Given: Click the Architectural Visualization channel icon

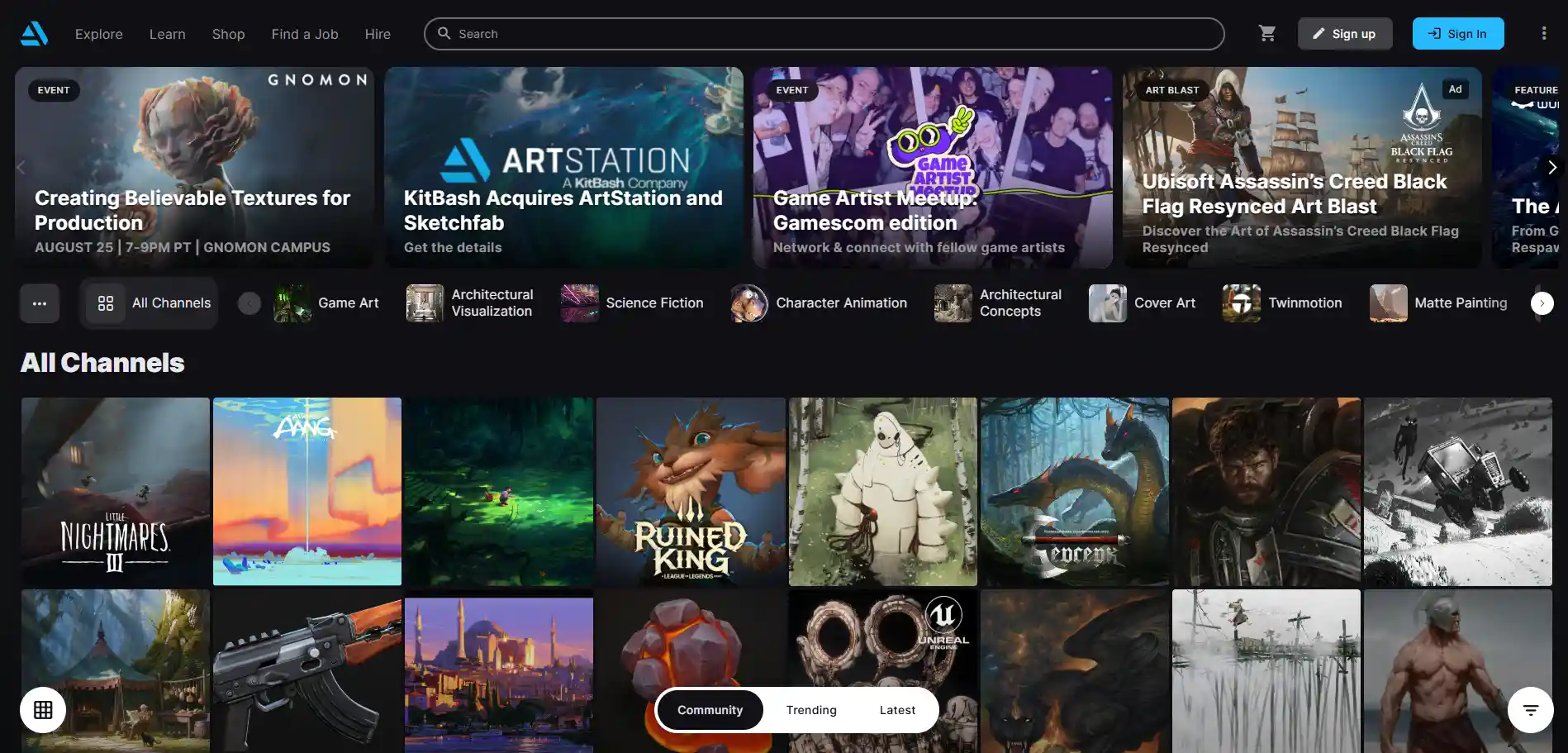Looking at the screenshot, I should coord(425,303).
